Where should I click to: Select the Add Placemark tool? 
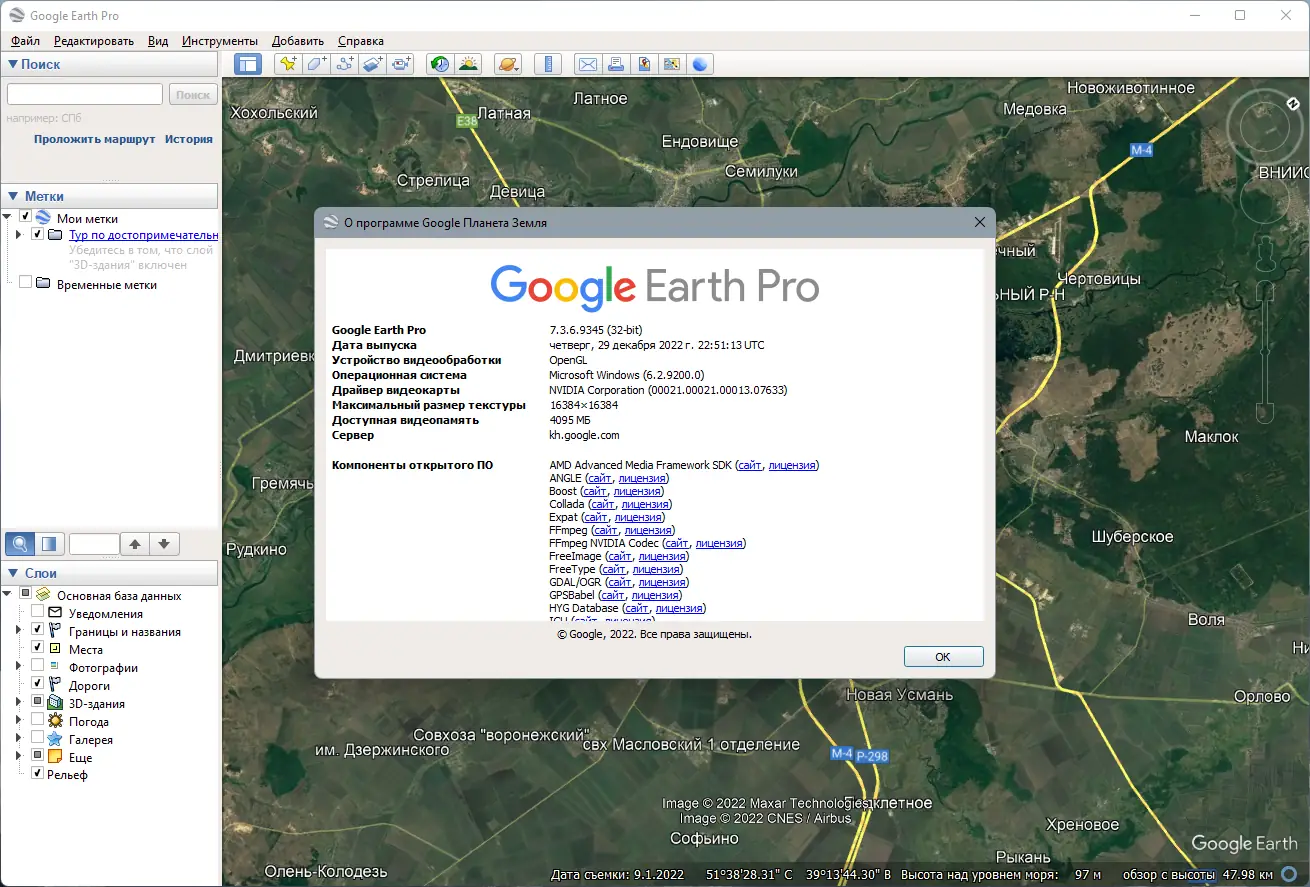pos(287,63)
